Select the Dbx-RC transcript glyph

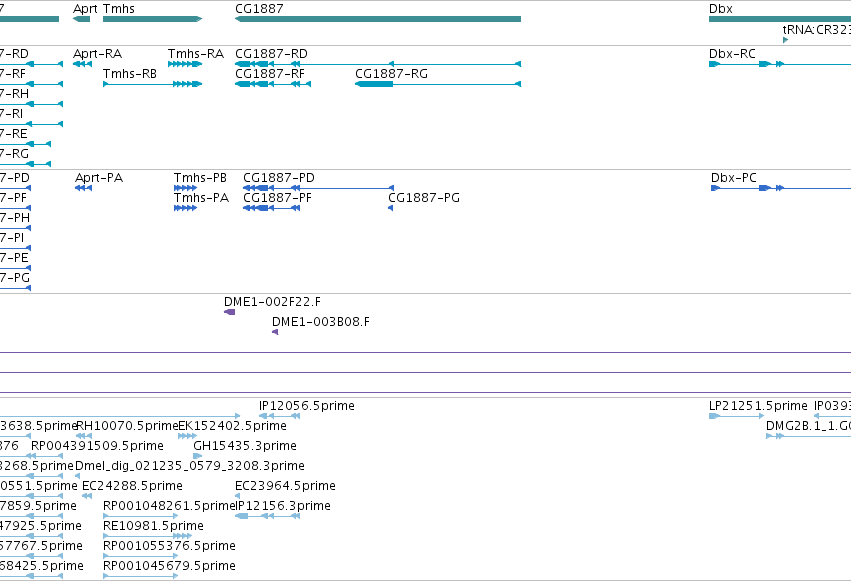(780, 64)
